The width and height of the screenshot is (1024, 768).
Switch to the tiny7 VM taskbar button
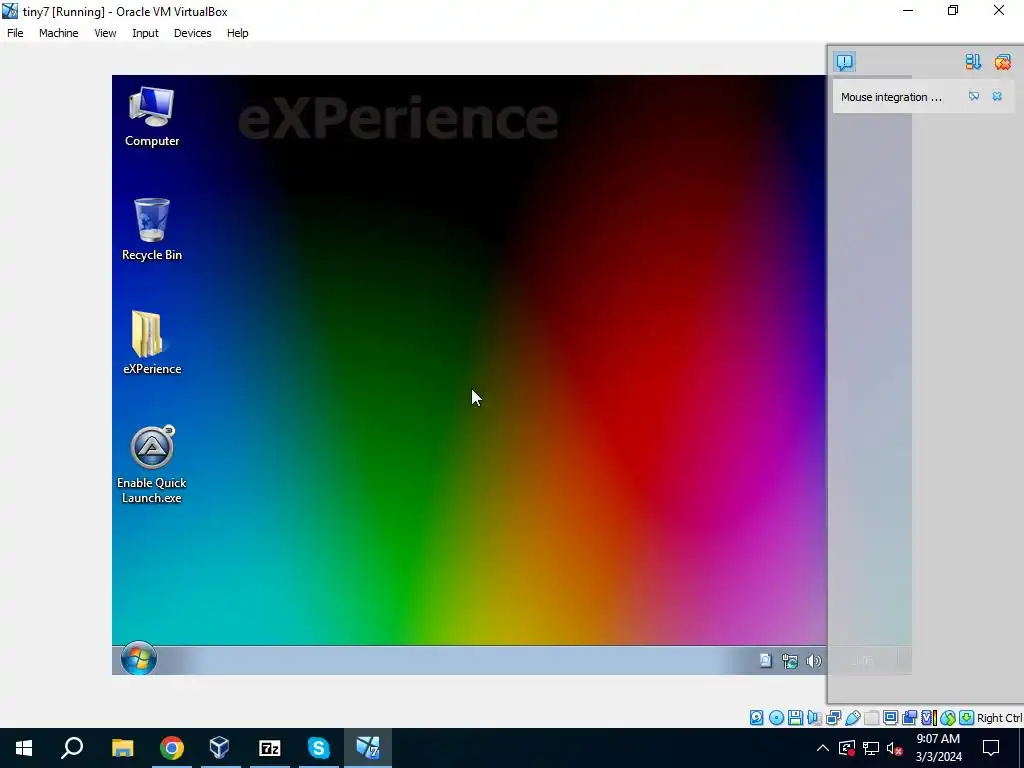pyautogui.click(x=368, y=748)
